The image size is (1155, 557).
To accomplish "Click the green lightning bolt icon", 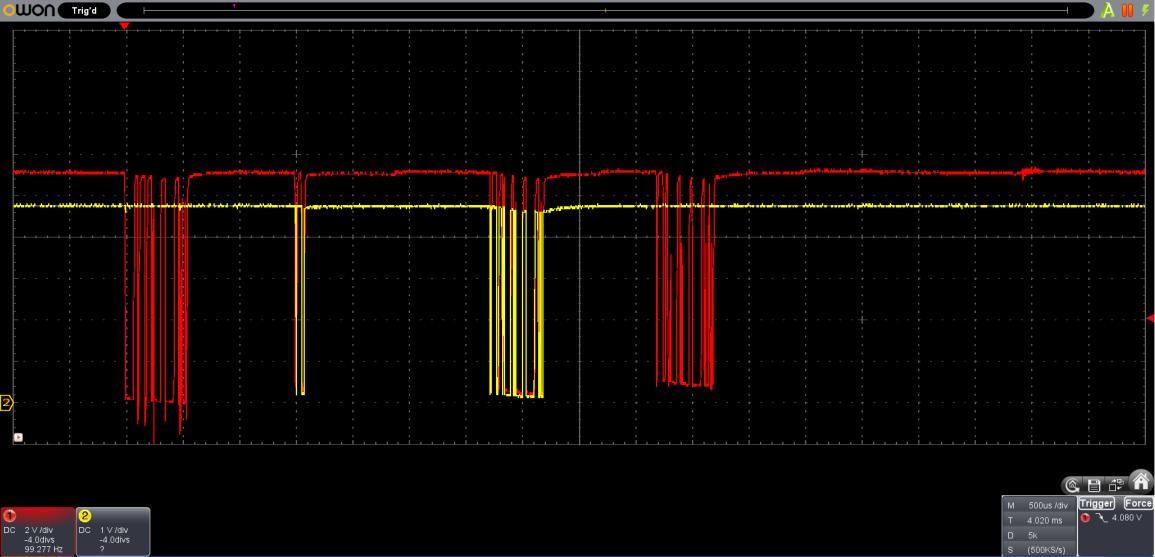I will tap(1145, 10).
